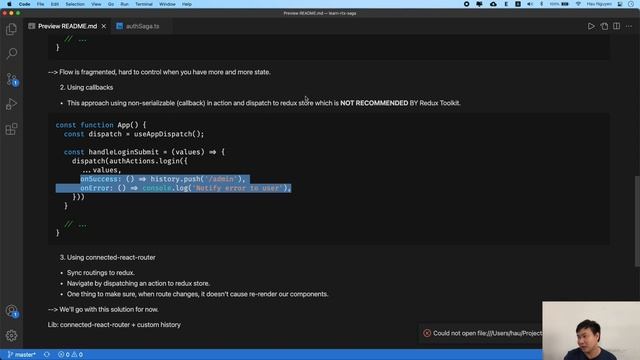
Task: Click the webcam video thumbnail
Action: [x=591, y=331]
